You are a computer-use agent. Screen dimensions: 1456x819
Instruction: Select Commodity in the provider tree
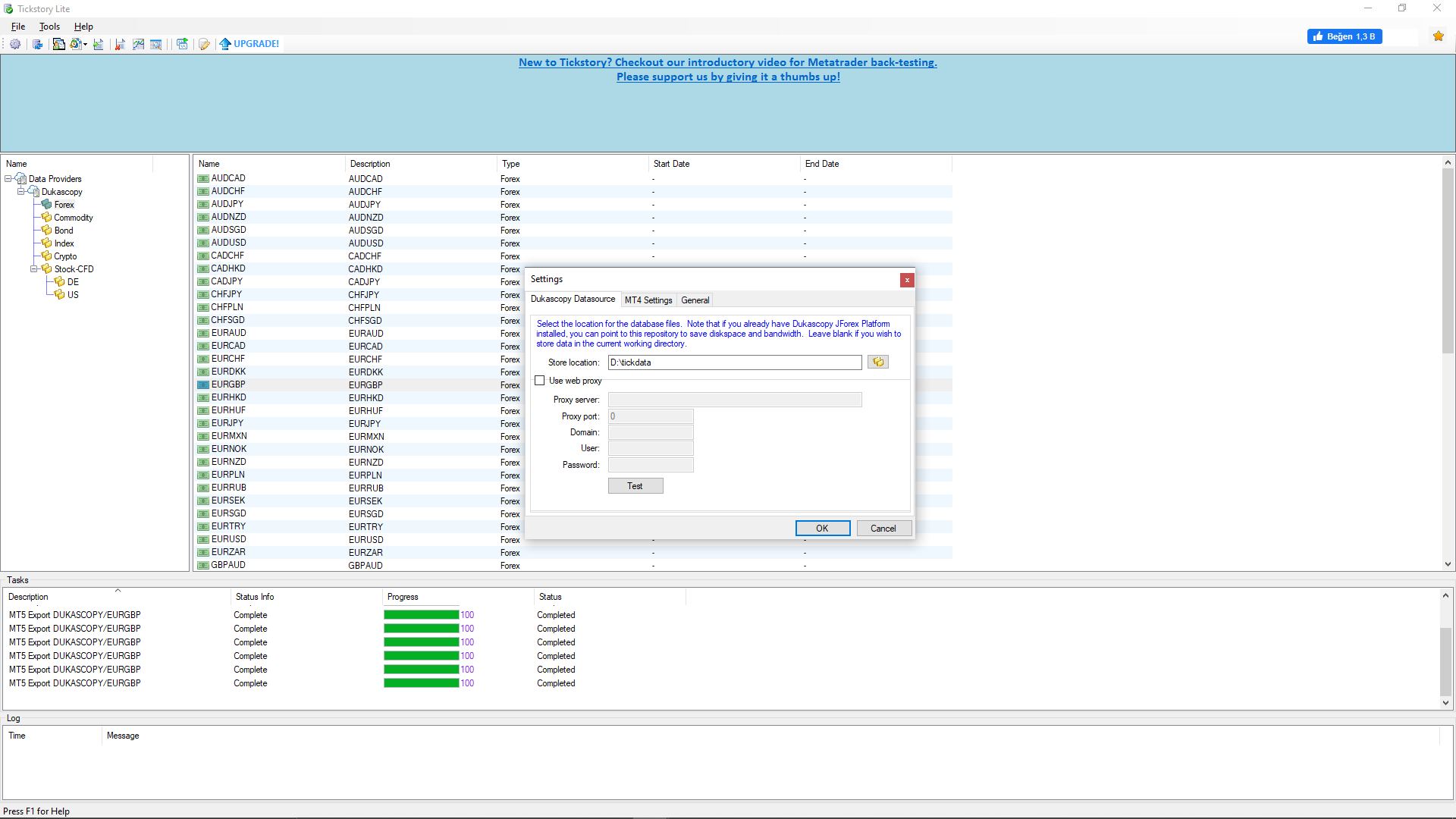74,218
